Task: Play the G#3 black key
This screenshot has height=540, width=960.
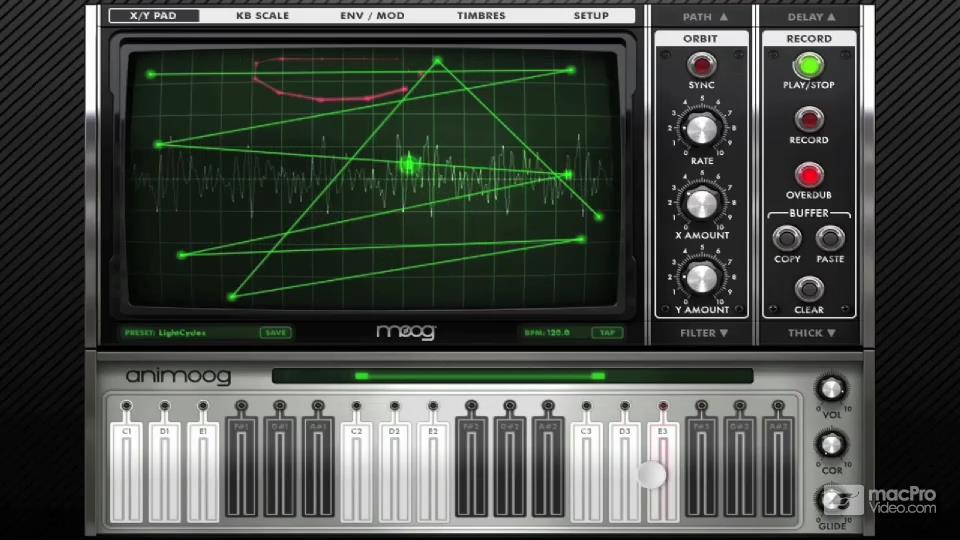Action: pyautogui.click(x=740, y=467)
